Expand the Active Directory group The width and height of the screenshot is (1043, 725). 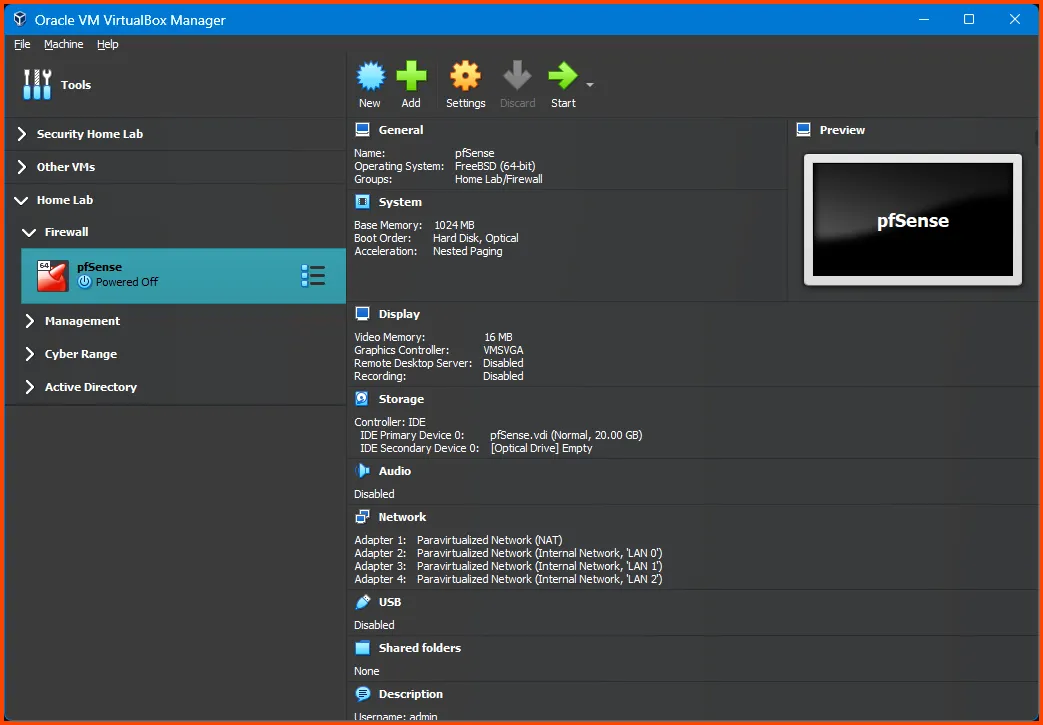30,387
